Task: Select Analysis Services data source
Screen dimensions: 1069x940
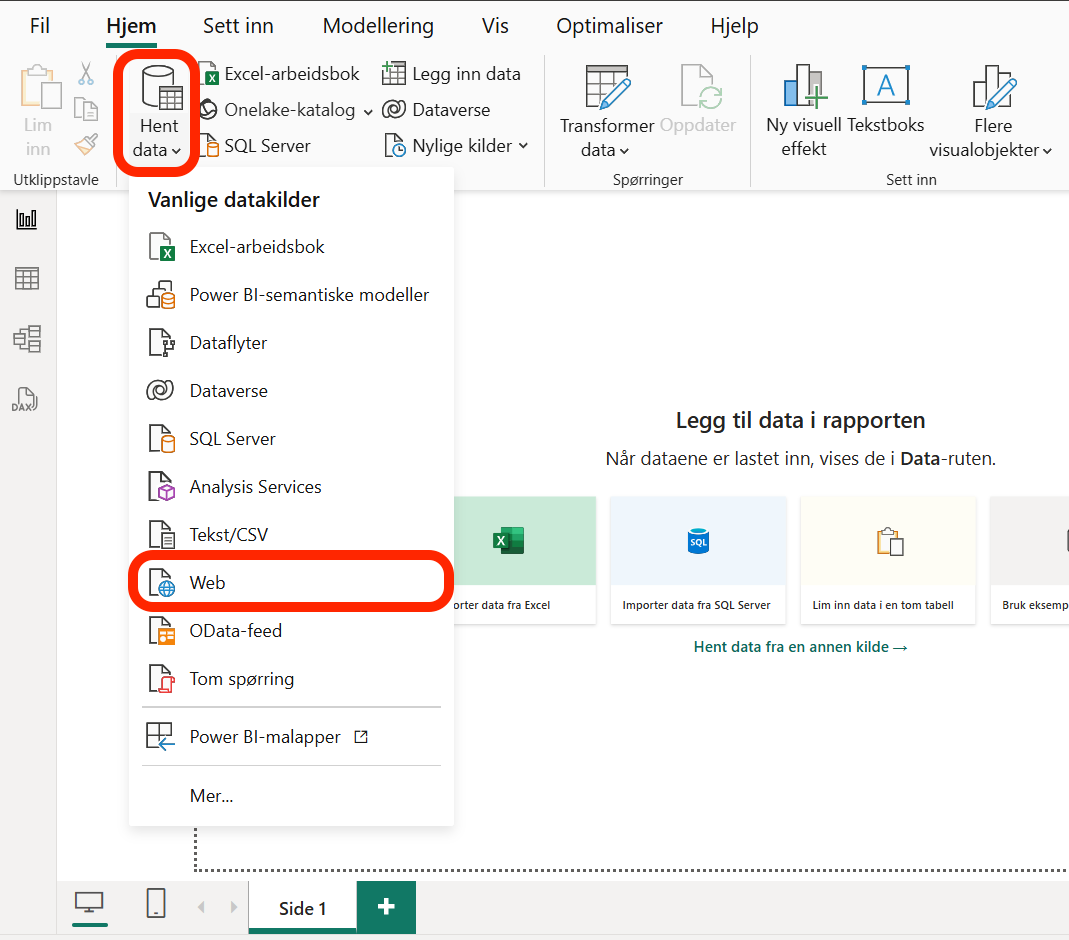Action: point(291,487)
